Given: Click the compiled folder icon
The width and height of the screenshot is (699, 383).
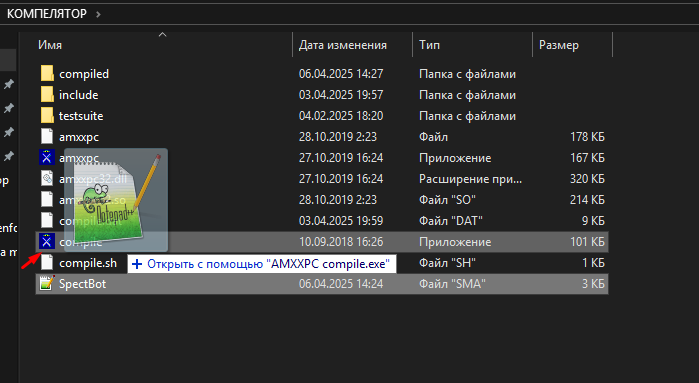Looking at the screenshot, I should (47, 74).
